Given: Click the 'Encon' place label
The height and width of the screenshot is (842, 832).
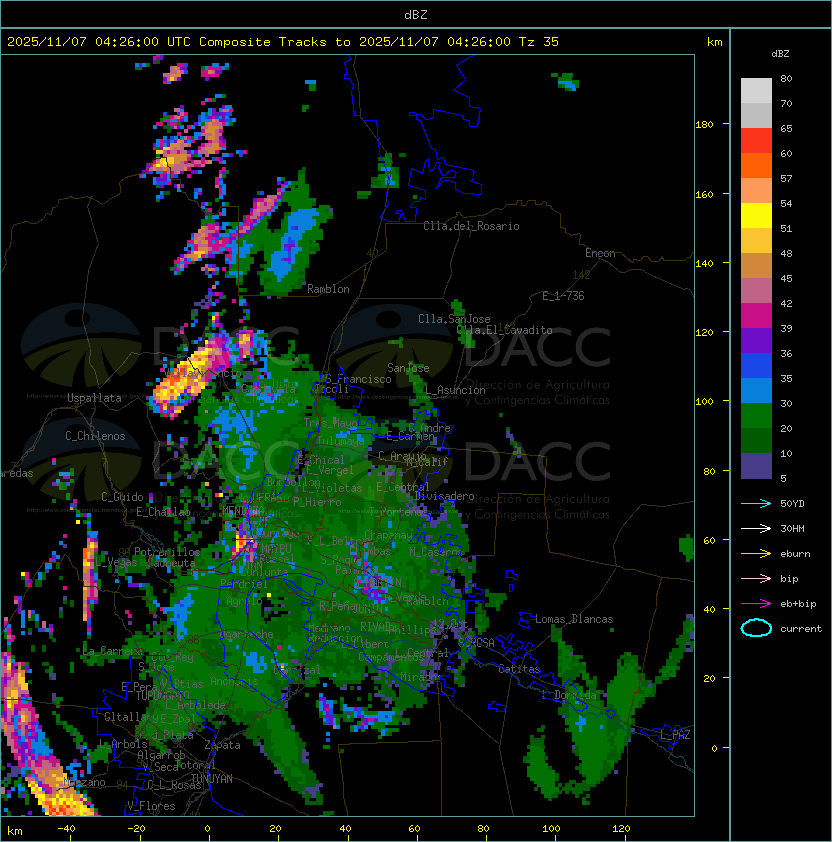Looking at the screenshot, I should point(600,253).
